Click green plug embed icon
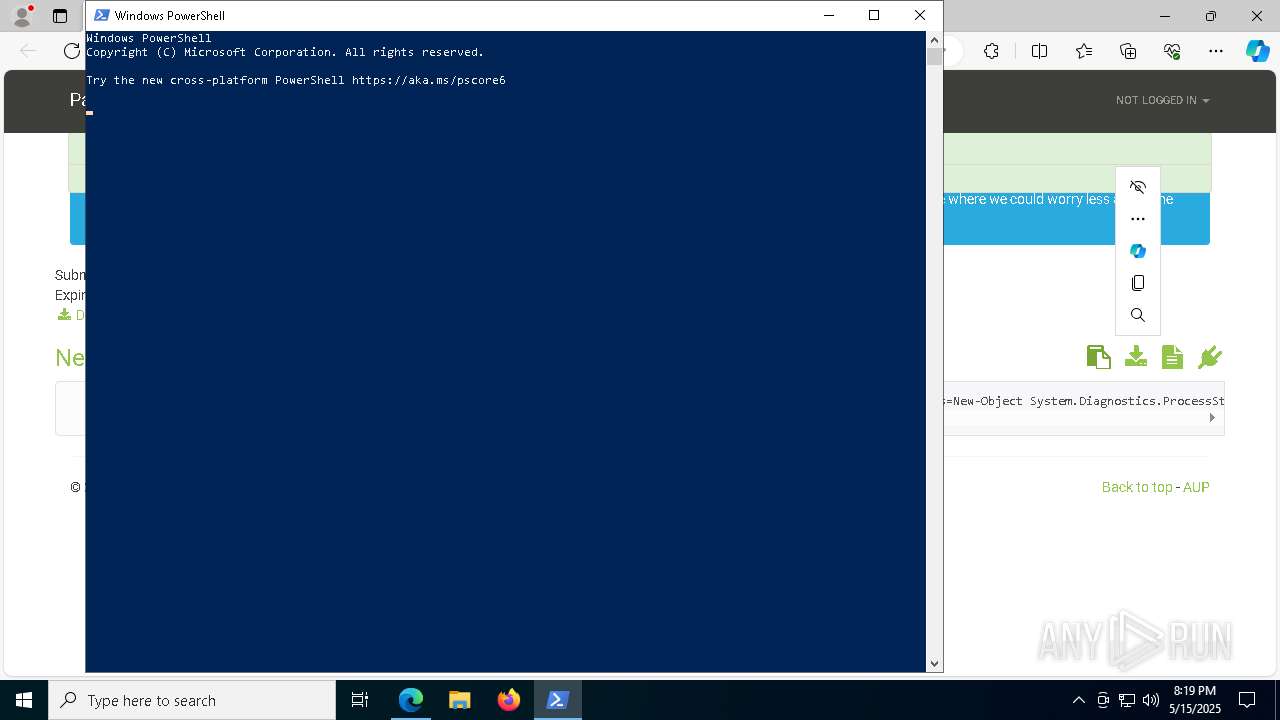1280x720 pixels. (1210, 357)
